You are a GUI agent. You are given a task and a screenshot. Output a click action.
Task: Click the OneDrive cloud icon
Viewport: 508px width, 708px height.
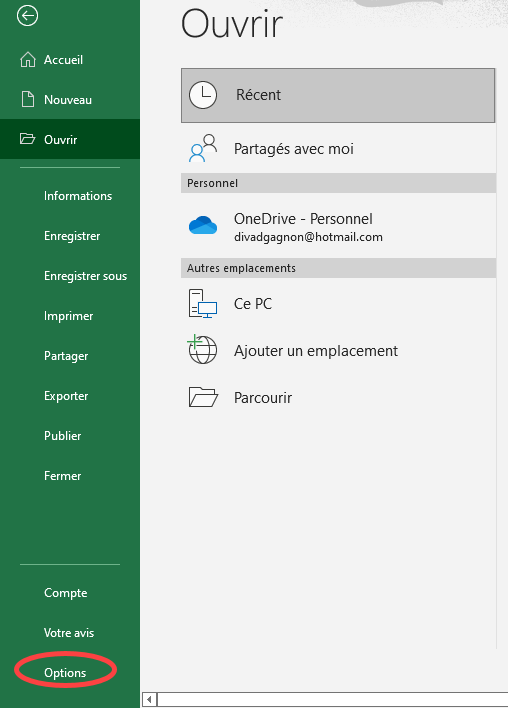203,225
